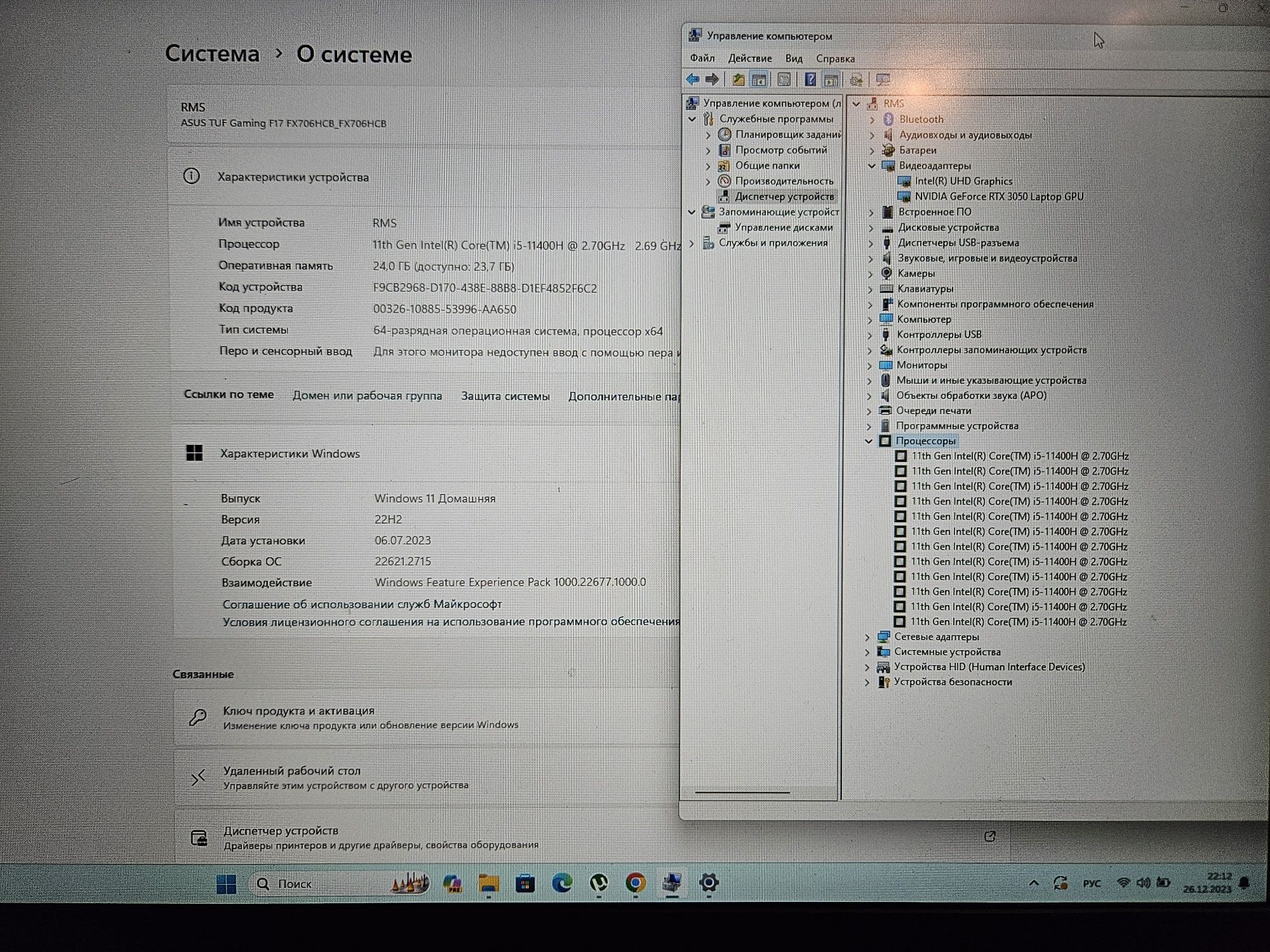Viewport: 1270px width, 952px height.
Task: Collapse Характеристики Windows section header
Action: (426, 454)
